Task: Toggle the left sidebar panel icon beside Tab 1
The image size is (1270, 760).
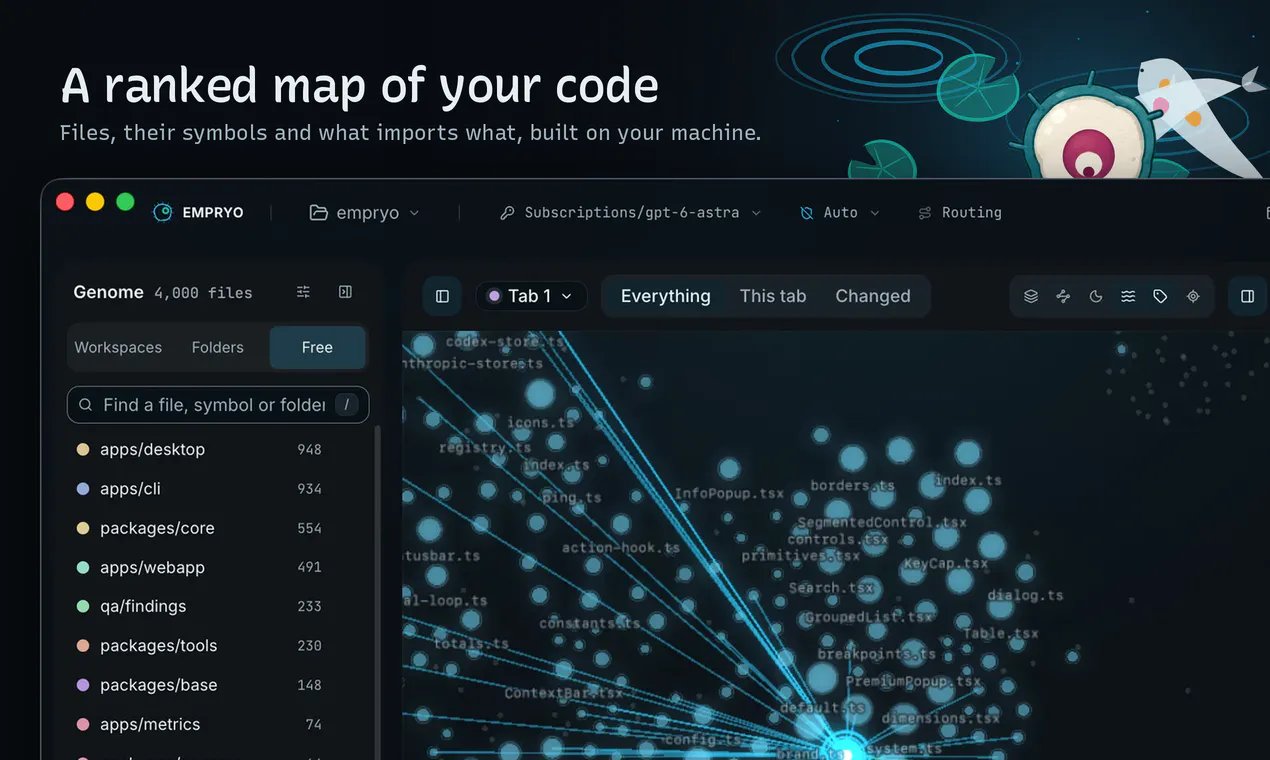Action: pyautogui.click(x=442, y=296)
